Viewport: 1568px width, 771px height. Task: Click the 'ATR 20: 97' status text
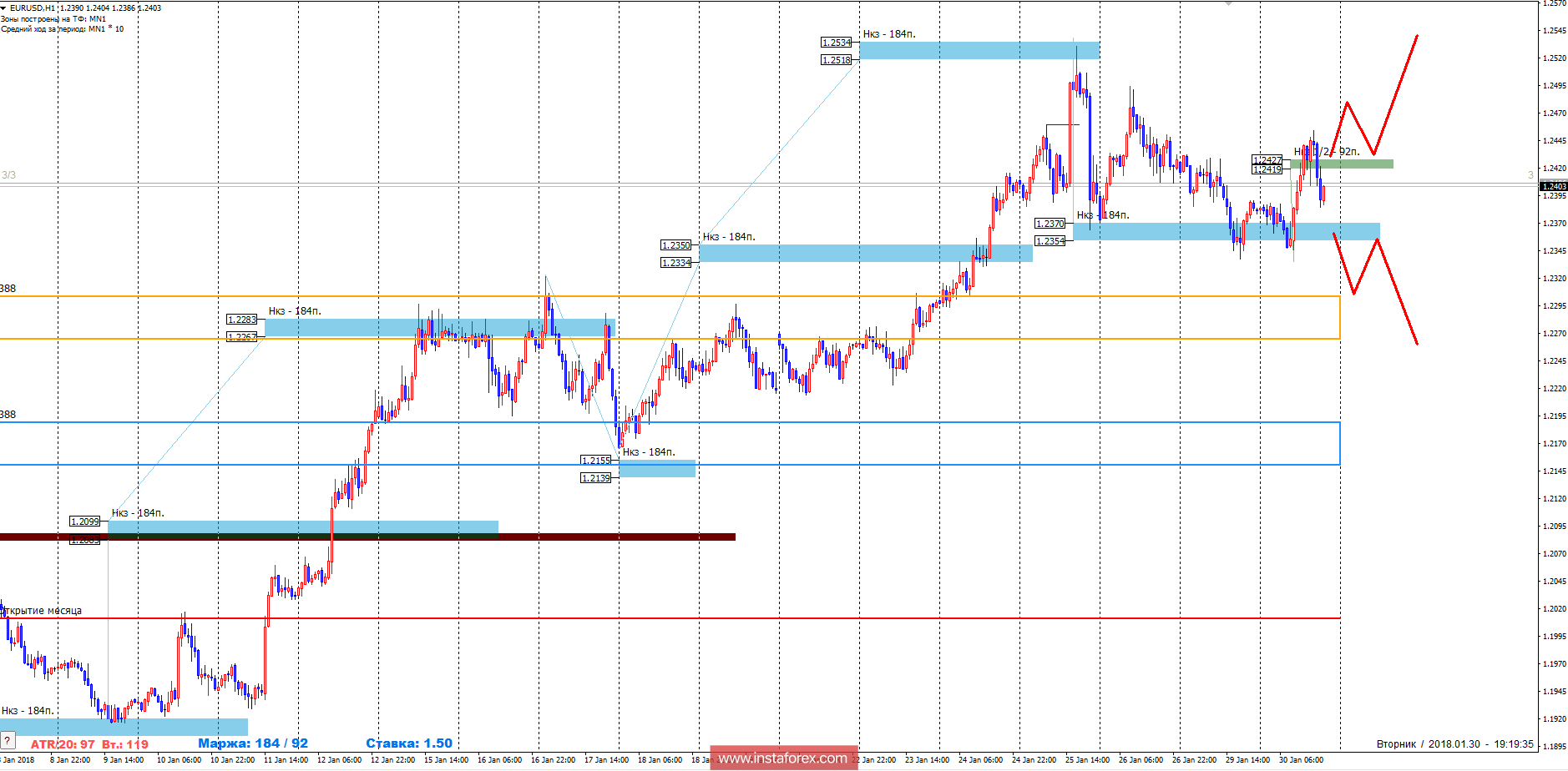61,741
